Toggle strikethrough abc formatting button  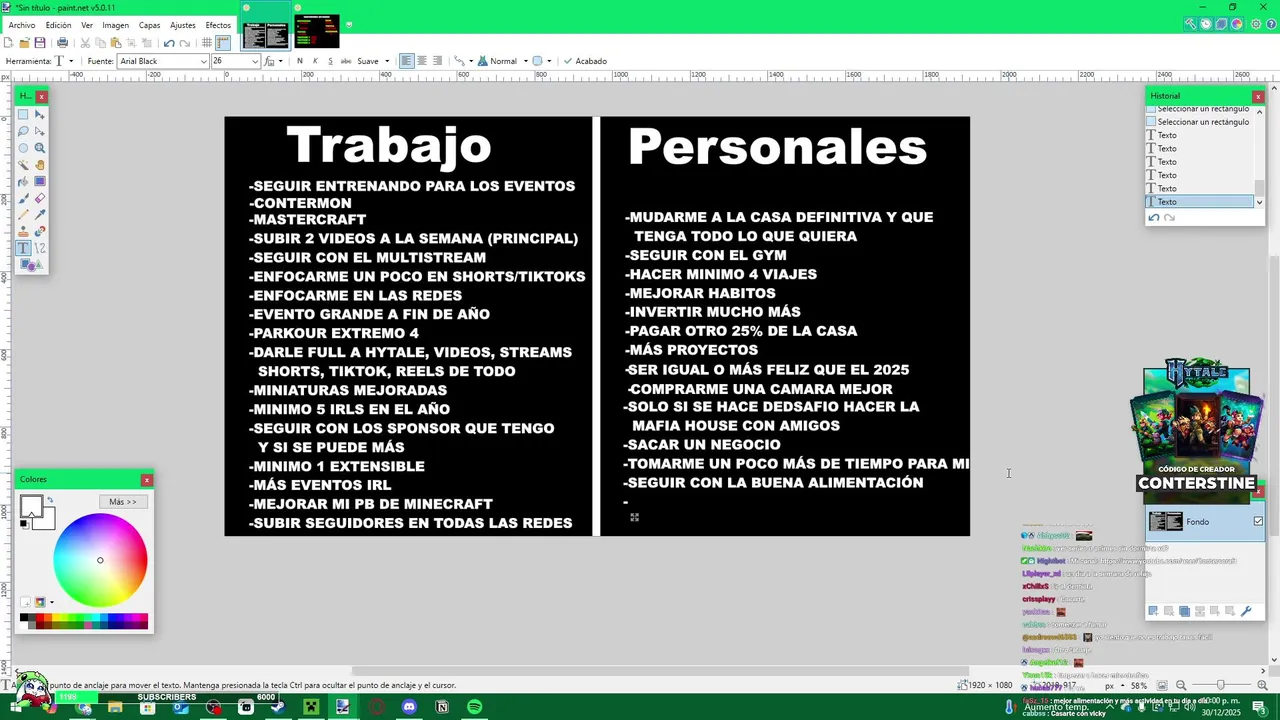click(x=346, y=61)
